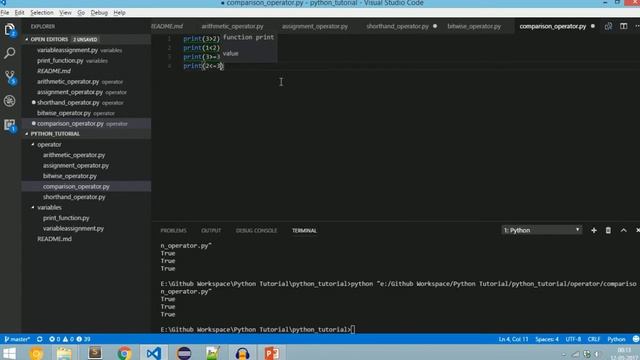Open print_function.py under variables folder
Viewport: 640px width, 360px height.
pyautogui.click(x=87, y=218)
